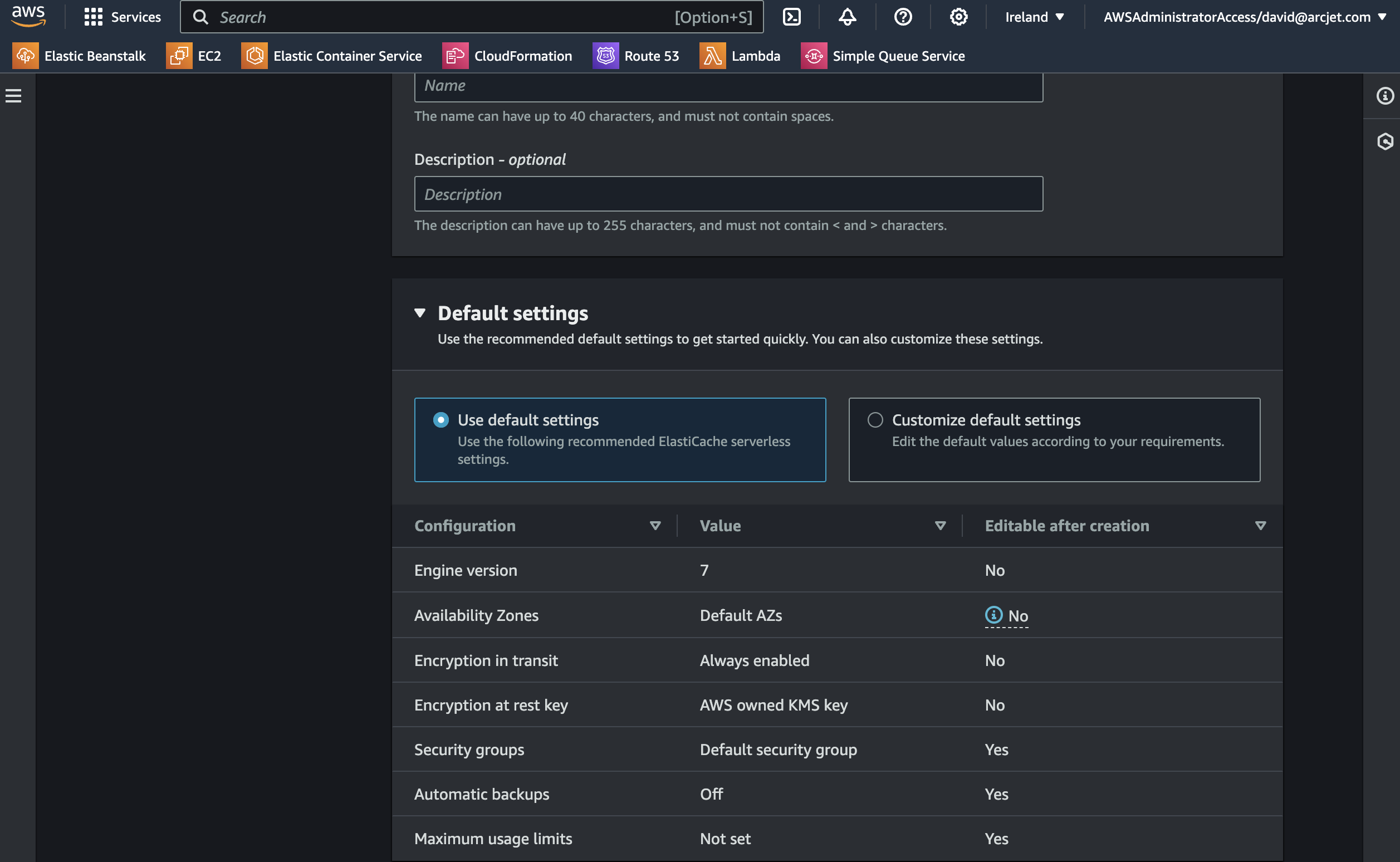
Task: Select Customize default settings
Action: point(875,420)
